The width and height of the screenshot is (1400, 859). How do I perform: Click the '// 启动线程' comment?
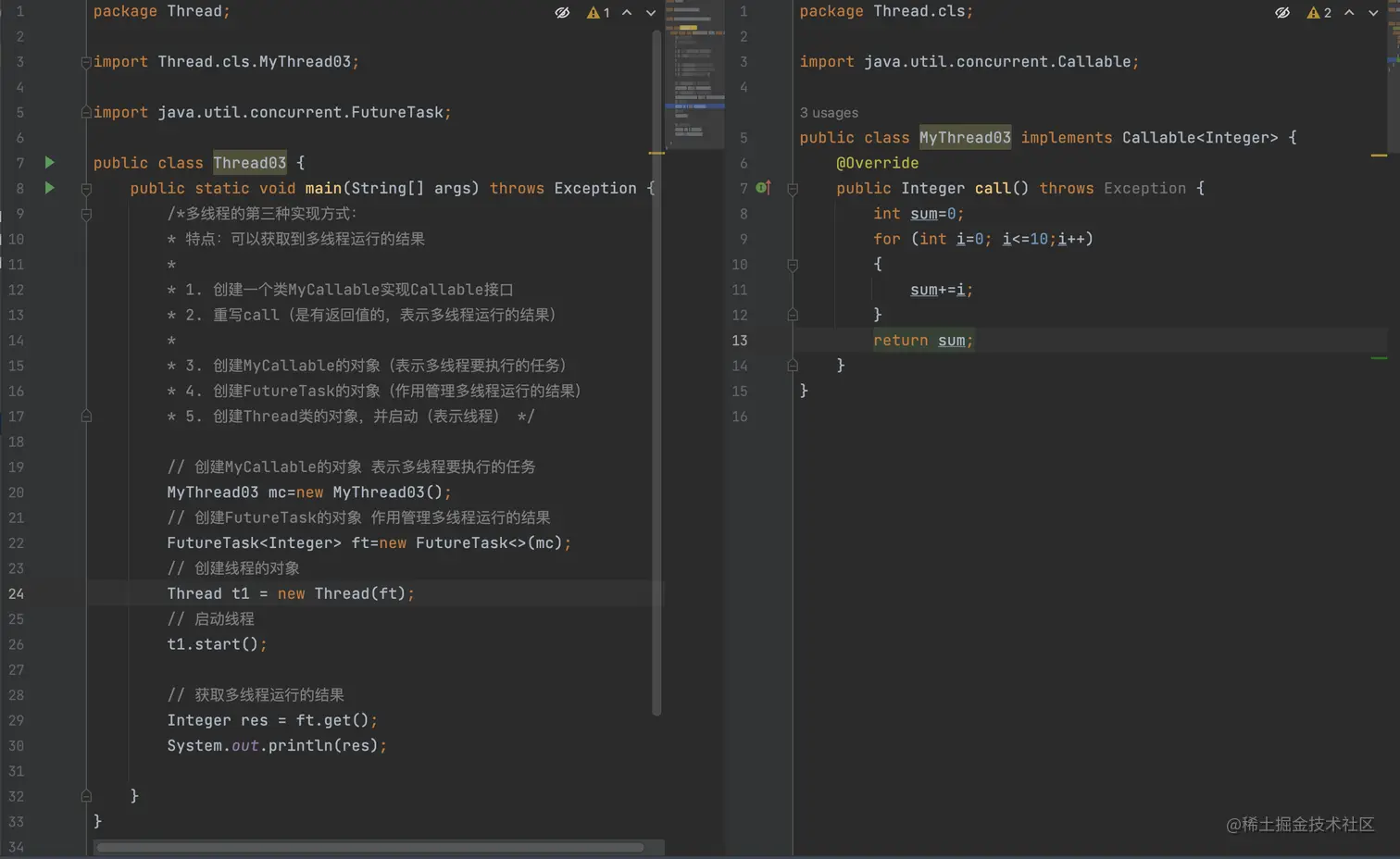point(211,618)
